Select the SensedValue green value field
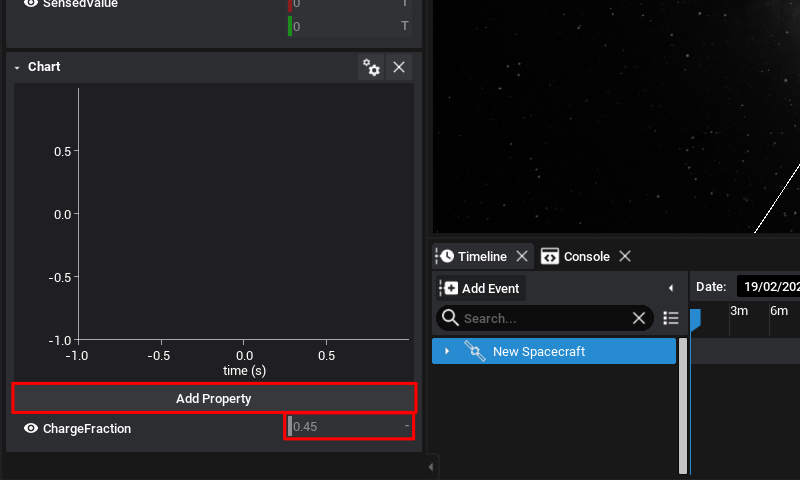This screenshot has width=800, height=480. tap(349, 26)
